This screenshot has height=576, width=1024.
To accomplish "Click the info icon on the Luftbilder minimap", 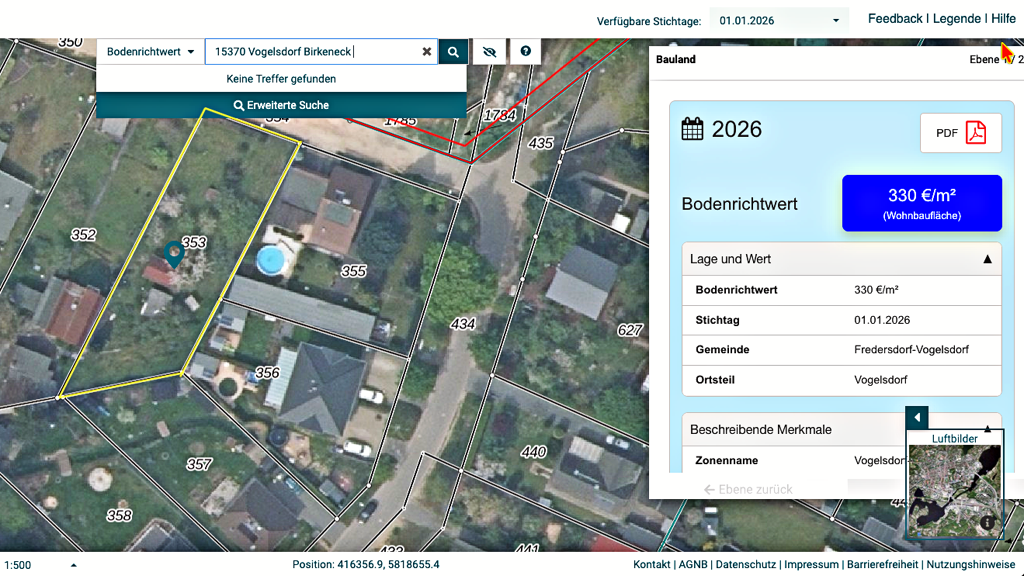I will pos(987,522).
